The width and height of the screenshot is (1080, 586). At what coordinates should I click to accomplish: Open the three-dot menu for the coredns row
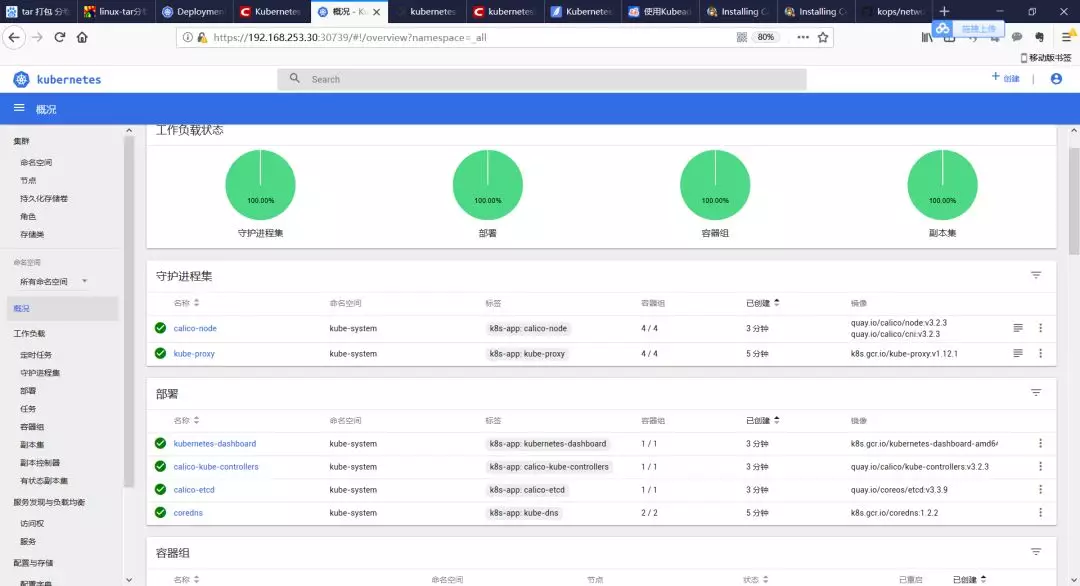[1041, 512]
